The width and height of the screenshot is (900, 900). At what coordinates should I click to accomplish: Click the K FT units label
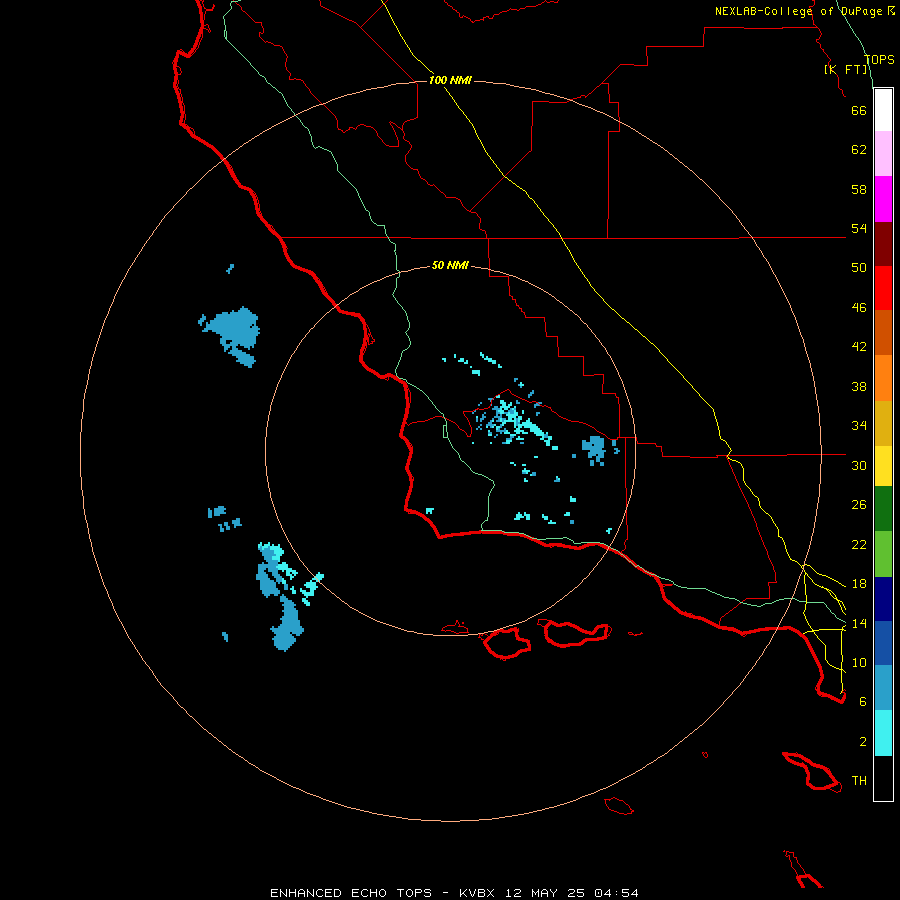tap(846, 69)
